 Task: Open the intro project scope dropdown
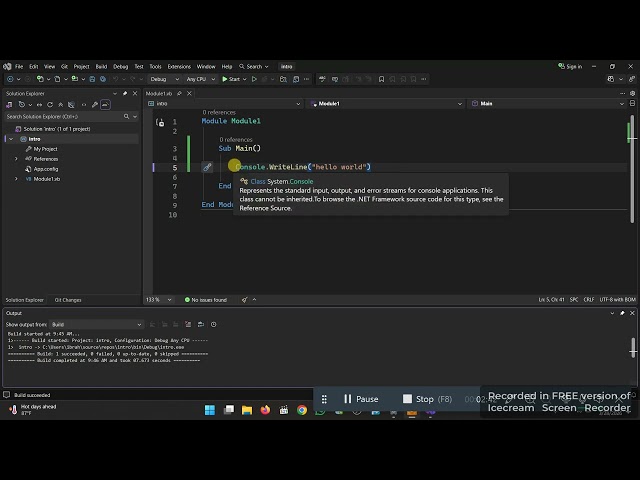(224, 104)
